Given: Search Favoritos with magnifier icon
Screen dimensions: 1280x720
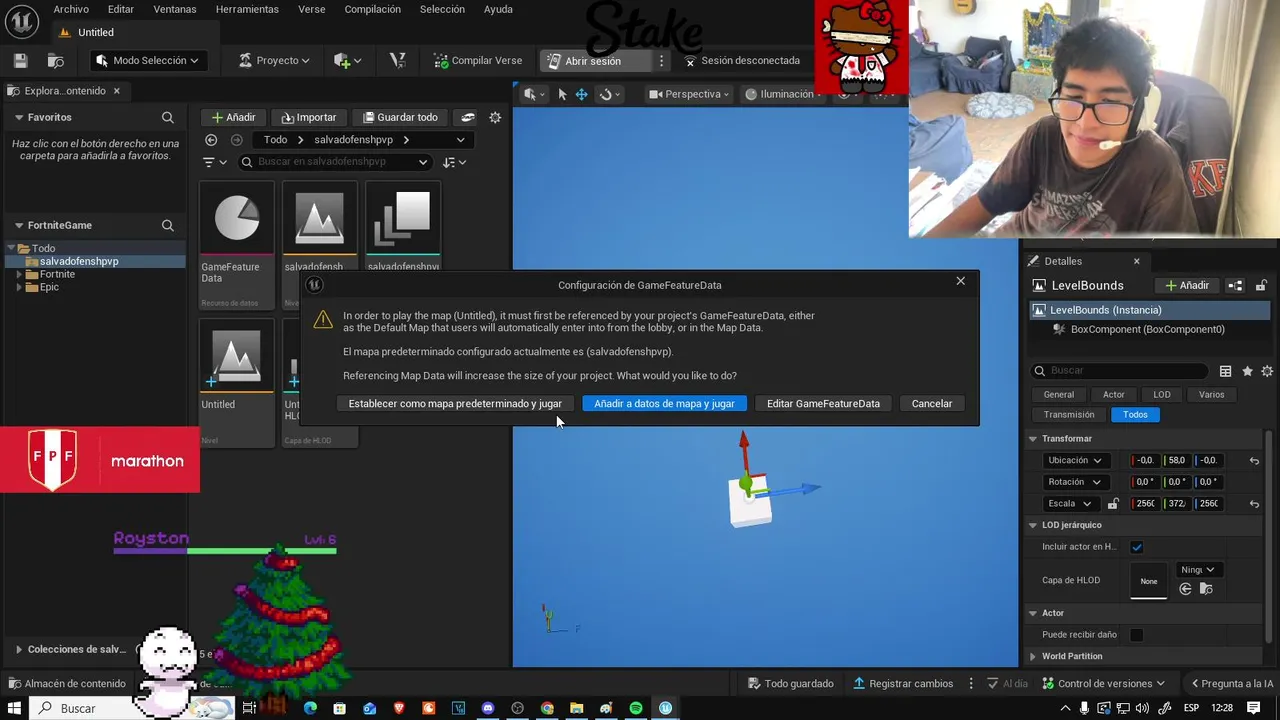Looking at the screenshot, I should click(x=168, y=117).
